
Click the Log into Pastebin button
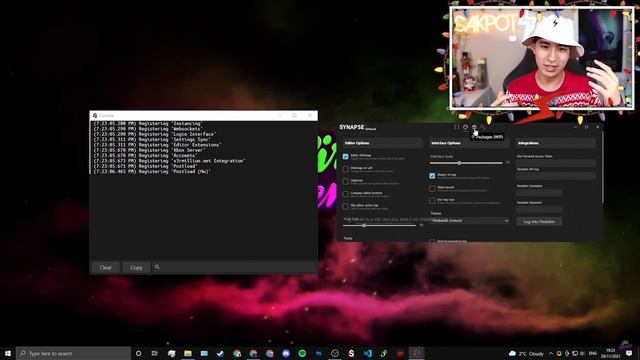pyautogui.click(x=539, y=221)
